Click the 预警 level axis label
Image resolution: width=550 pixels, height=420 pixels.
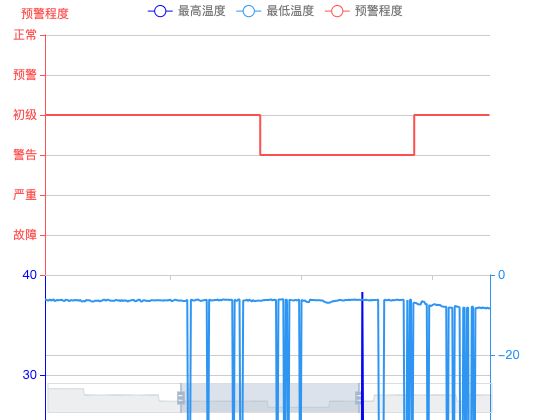coord(25,75)
